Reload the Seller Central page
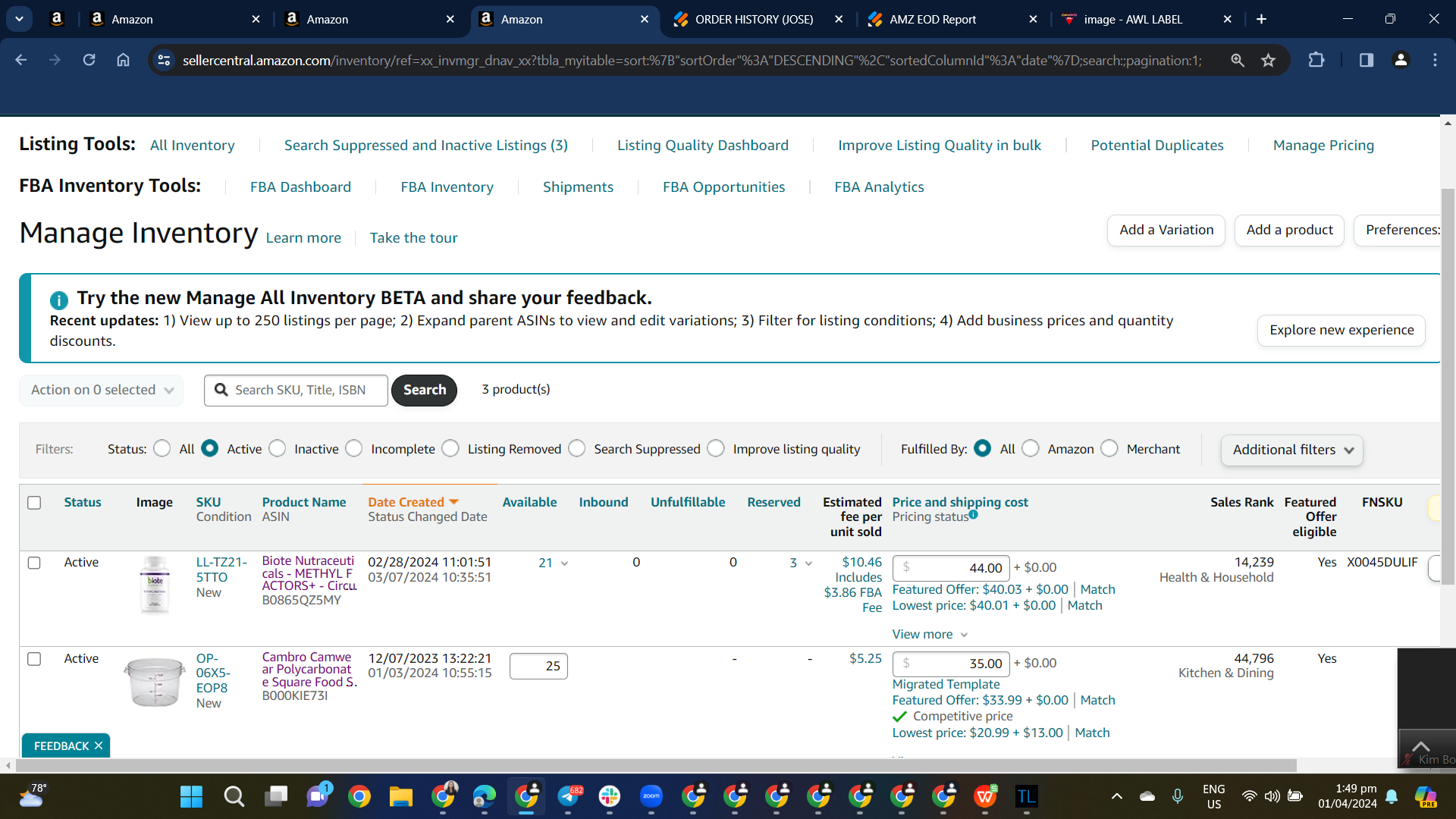This screenshot has width=1456, height=819. [x=89, y=60]
